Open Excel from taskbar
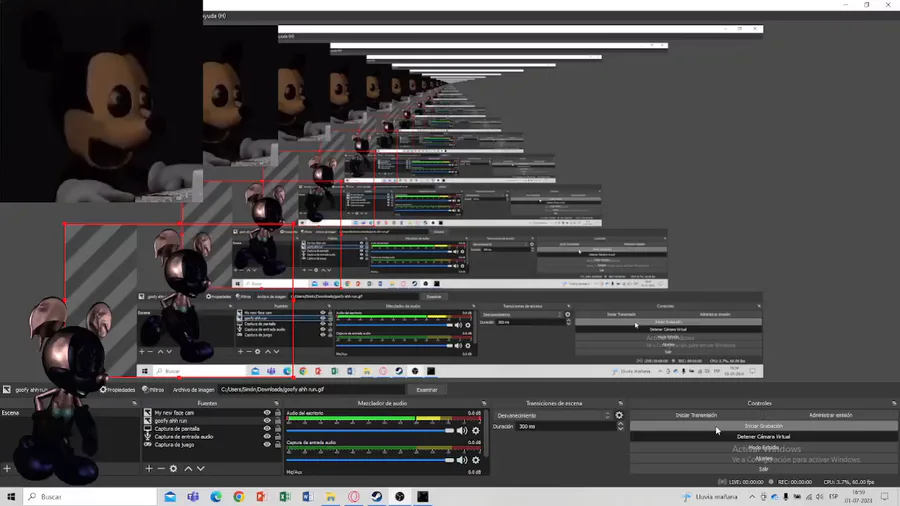 285,497
